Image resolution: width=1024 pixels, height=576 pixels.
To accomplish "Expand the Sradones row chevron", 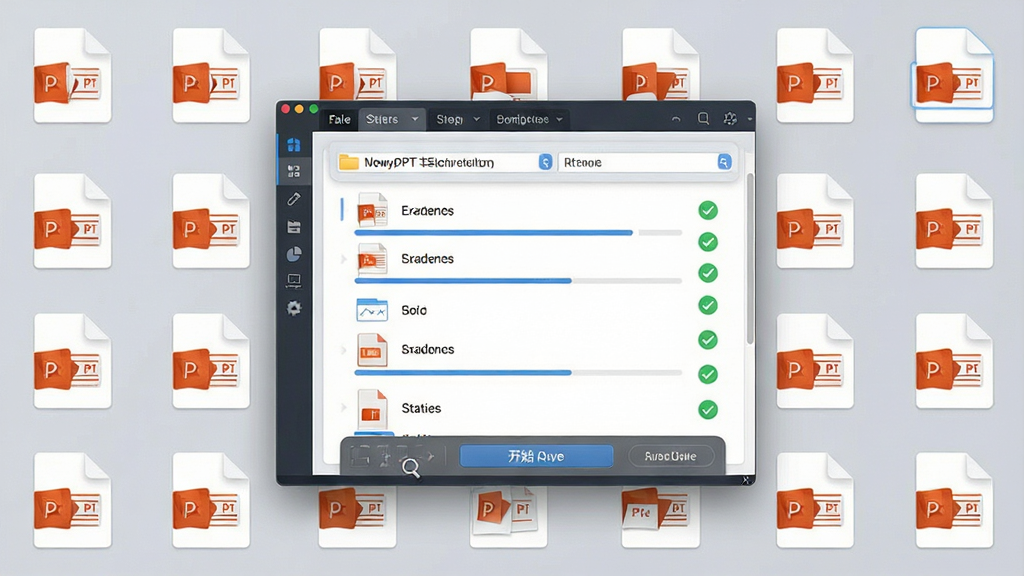I will point(344,350).
